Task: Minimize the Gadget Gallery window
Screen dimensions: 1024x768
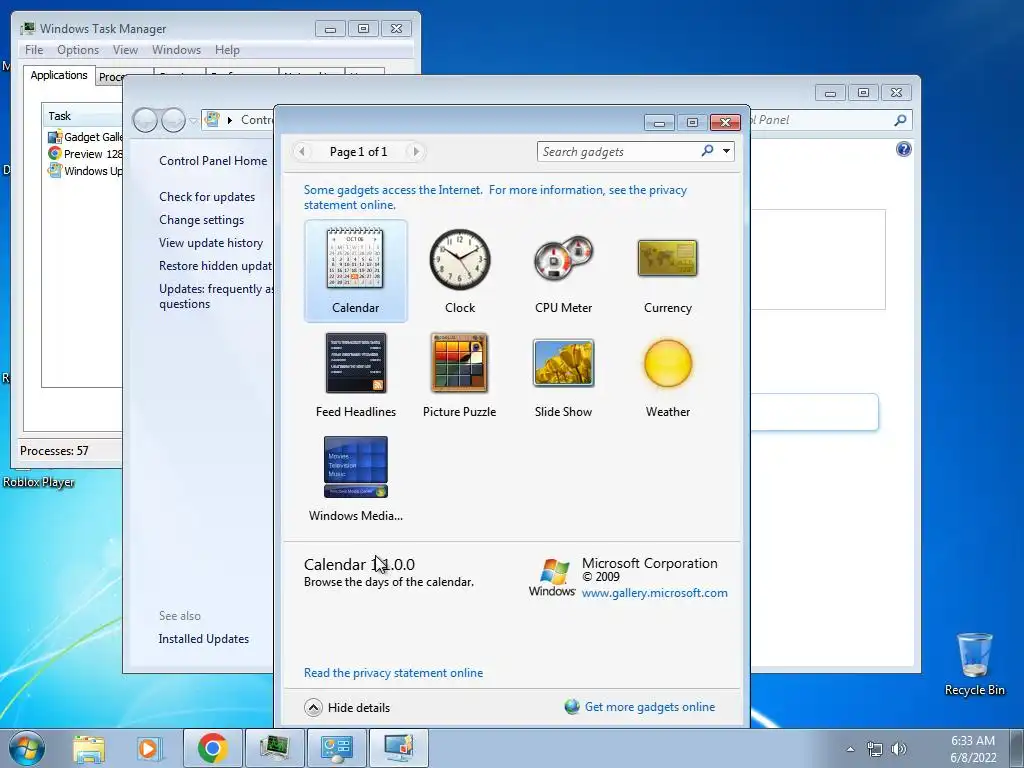Action: (x=660, y=123)
